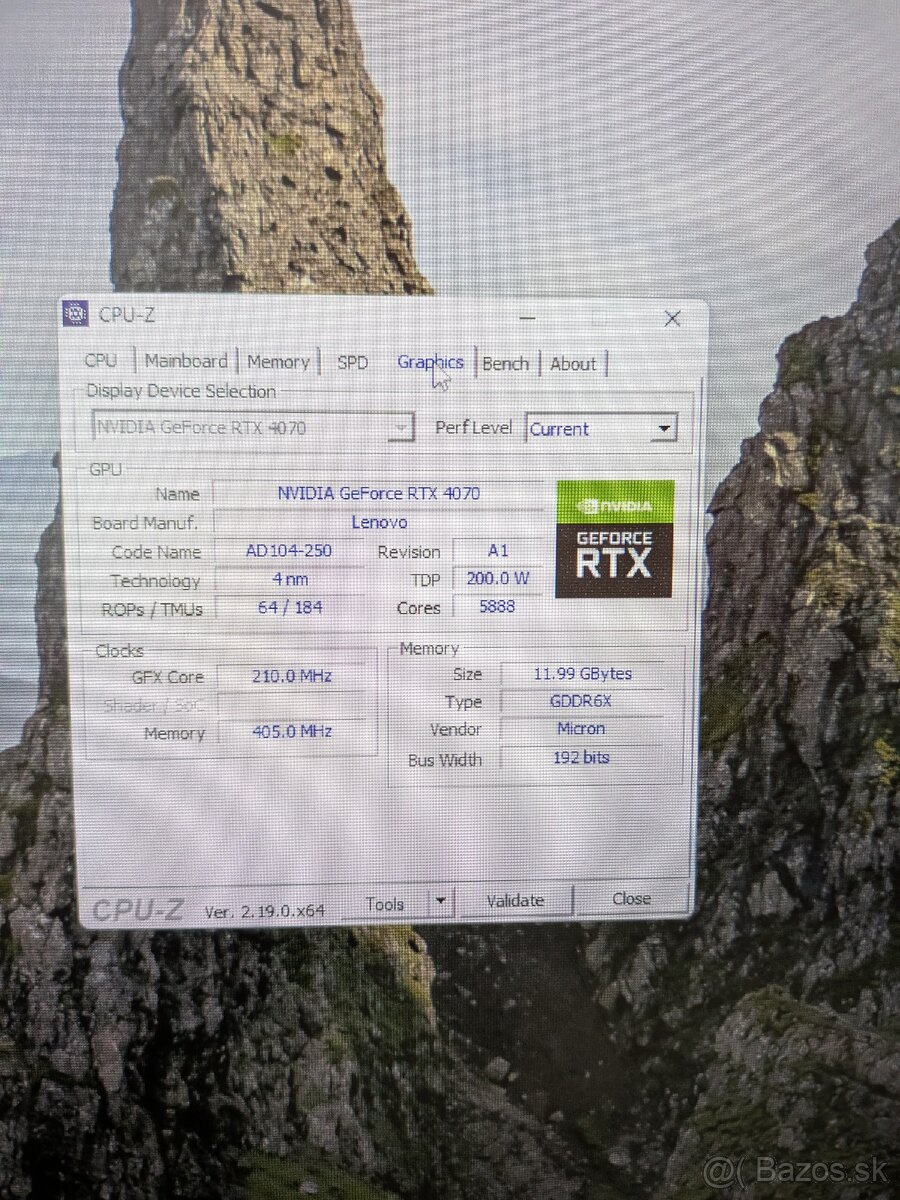The image size is (900, 1200).
Task: Click the memory Vendor value Micron
Action: 582,729
